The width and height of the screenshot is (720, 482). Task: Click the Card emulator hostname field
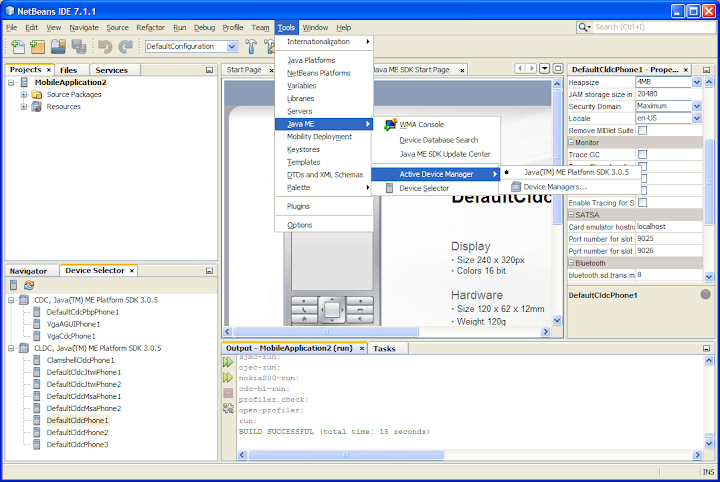tap(669, 227)
